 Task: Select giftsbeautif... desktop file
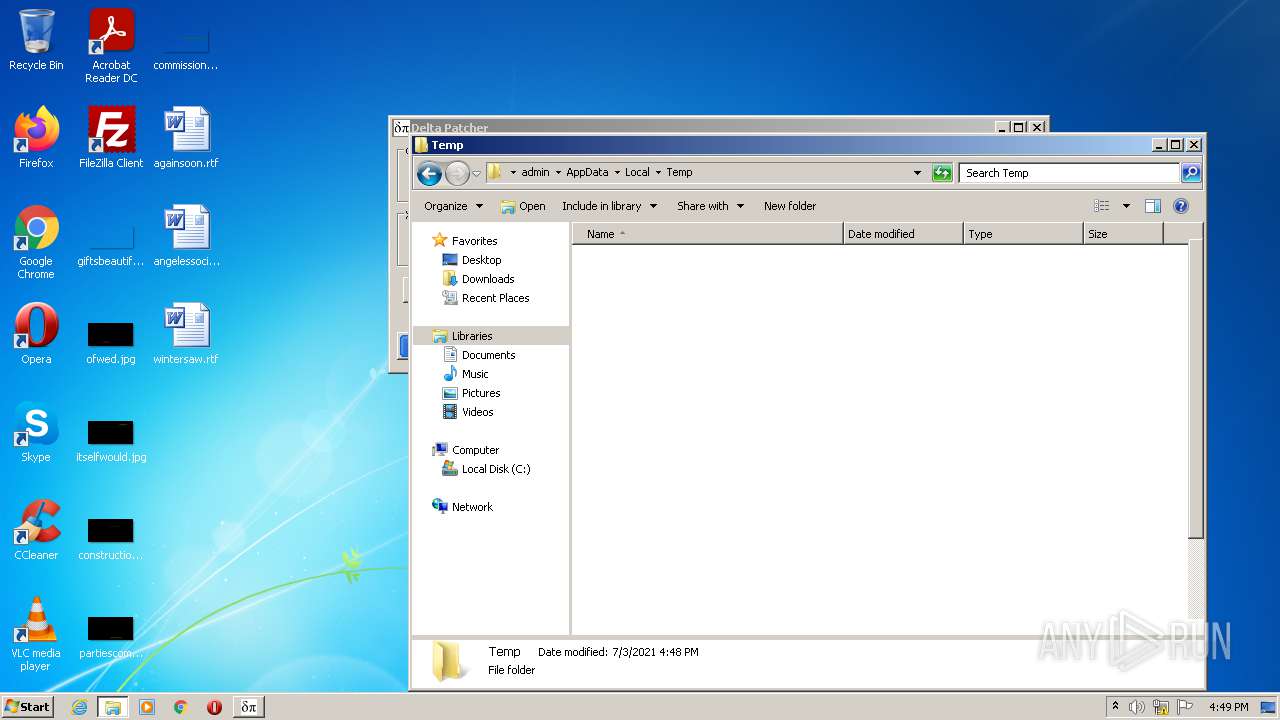(111, 245)
